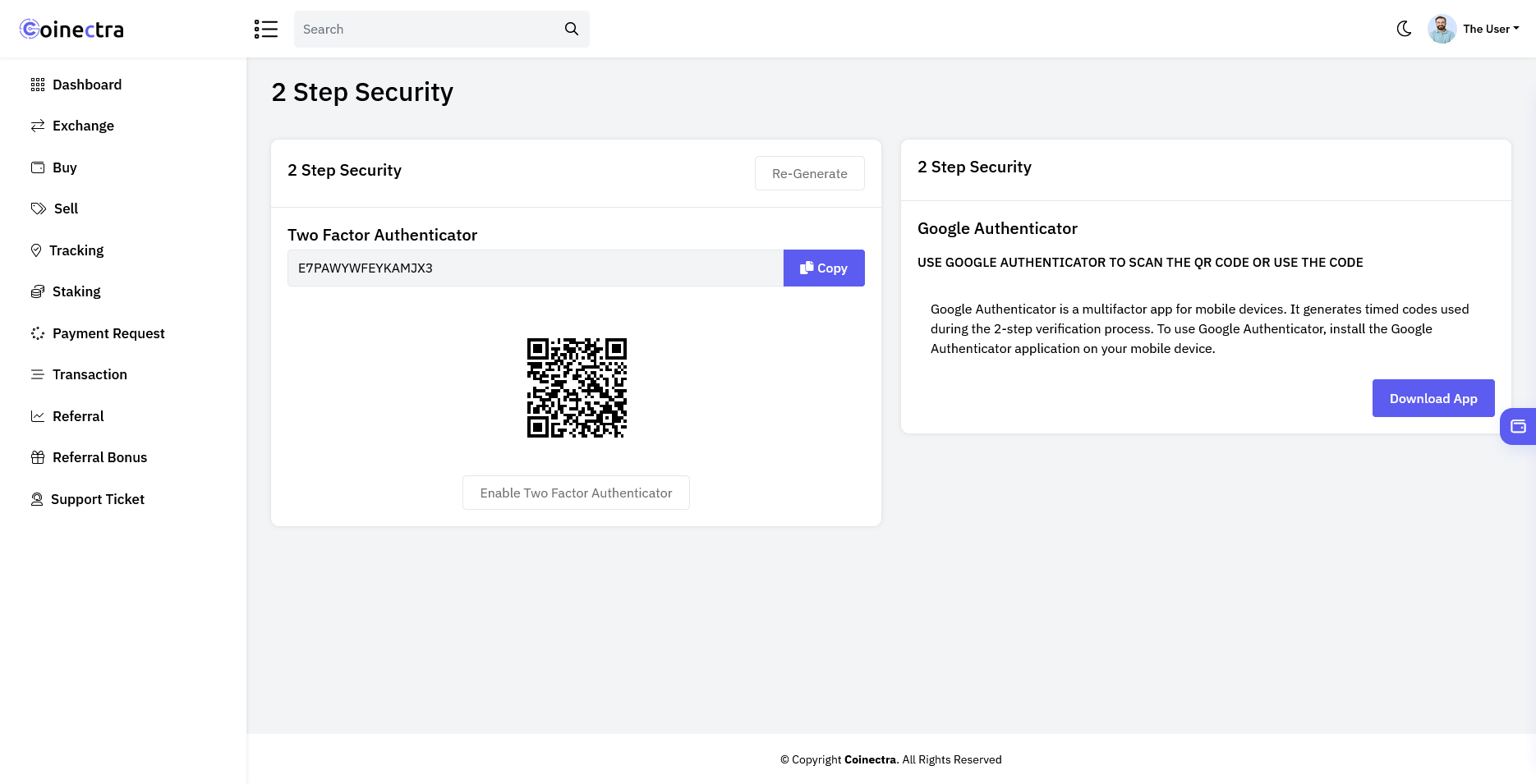
Task: Click the user avatar picture
Action: [x=1442, y=29]
